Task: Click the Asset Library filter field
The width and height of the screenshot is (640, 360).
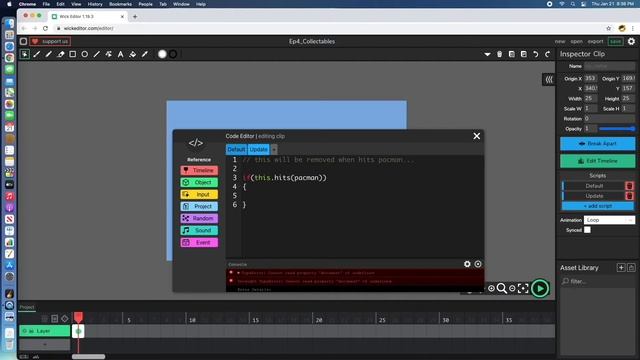Action: click(x=598, y=281)
